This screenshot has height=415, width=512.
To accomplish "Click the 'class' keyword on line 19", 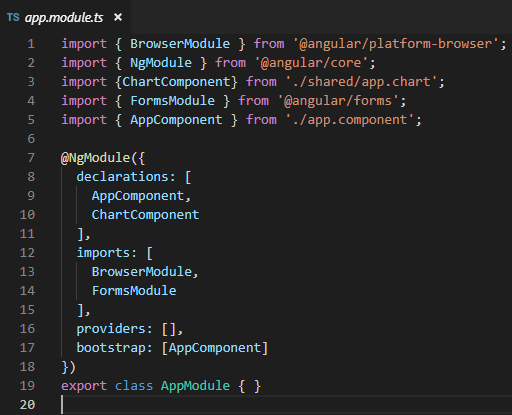I will point(134,386).
